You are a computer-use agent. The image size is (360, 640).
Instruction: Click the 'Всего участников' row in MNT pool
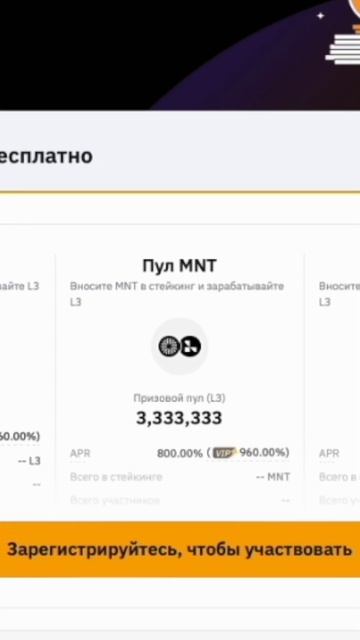click(x=180, y=500)
